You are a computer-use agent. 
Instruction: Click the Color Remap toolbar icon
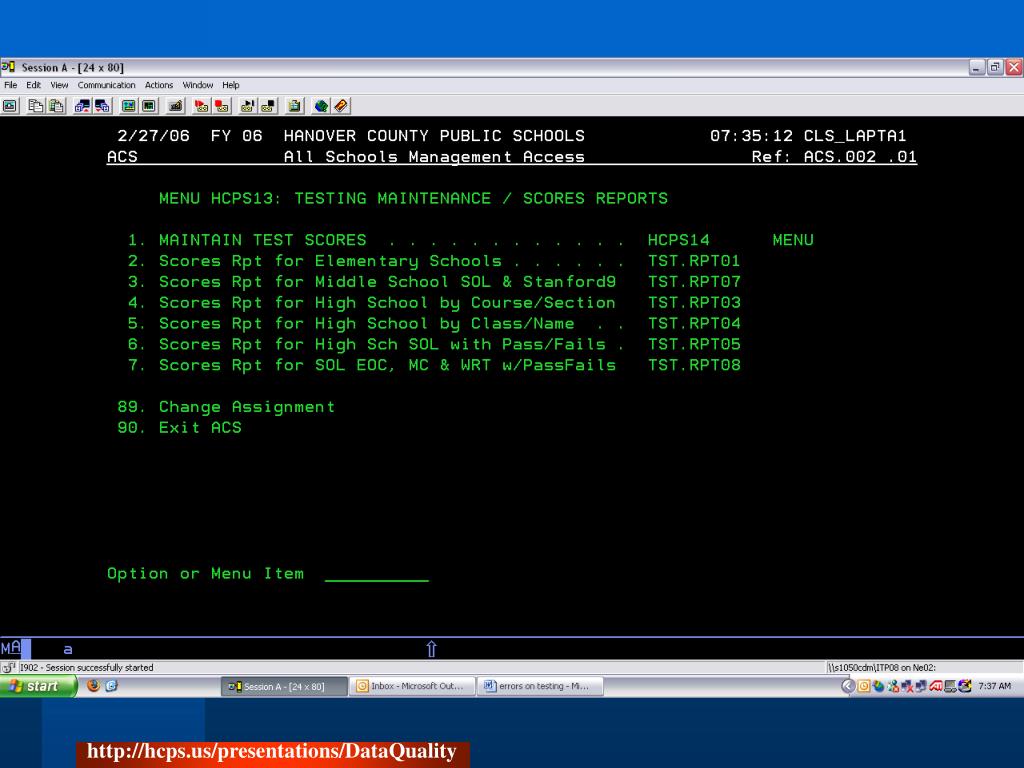tap(150, 106)
